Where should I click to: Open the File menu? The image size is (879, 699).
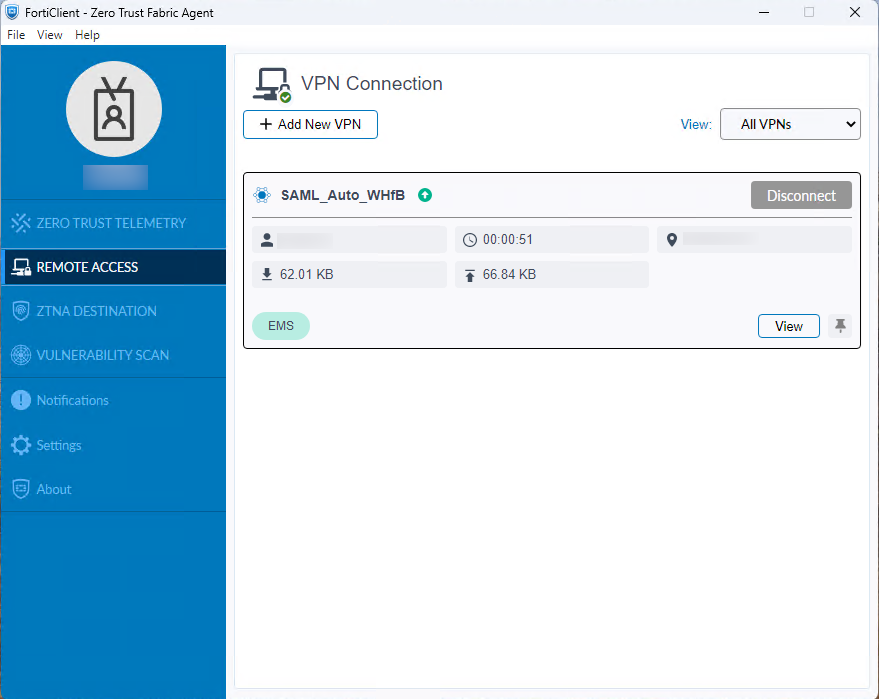click(x=16, y=35)
